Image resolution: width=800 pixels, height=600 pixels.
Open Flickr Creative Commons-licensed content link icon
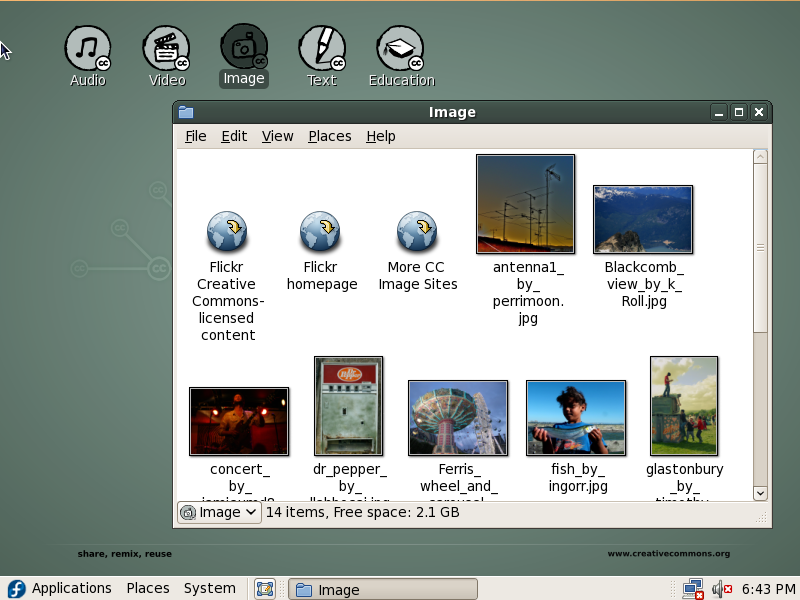(x=227, y=231)
